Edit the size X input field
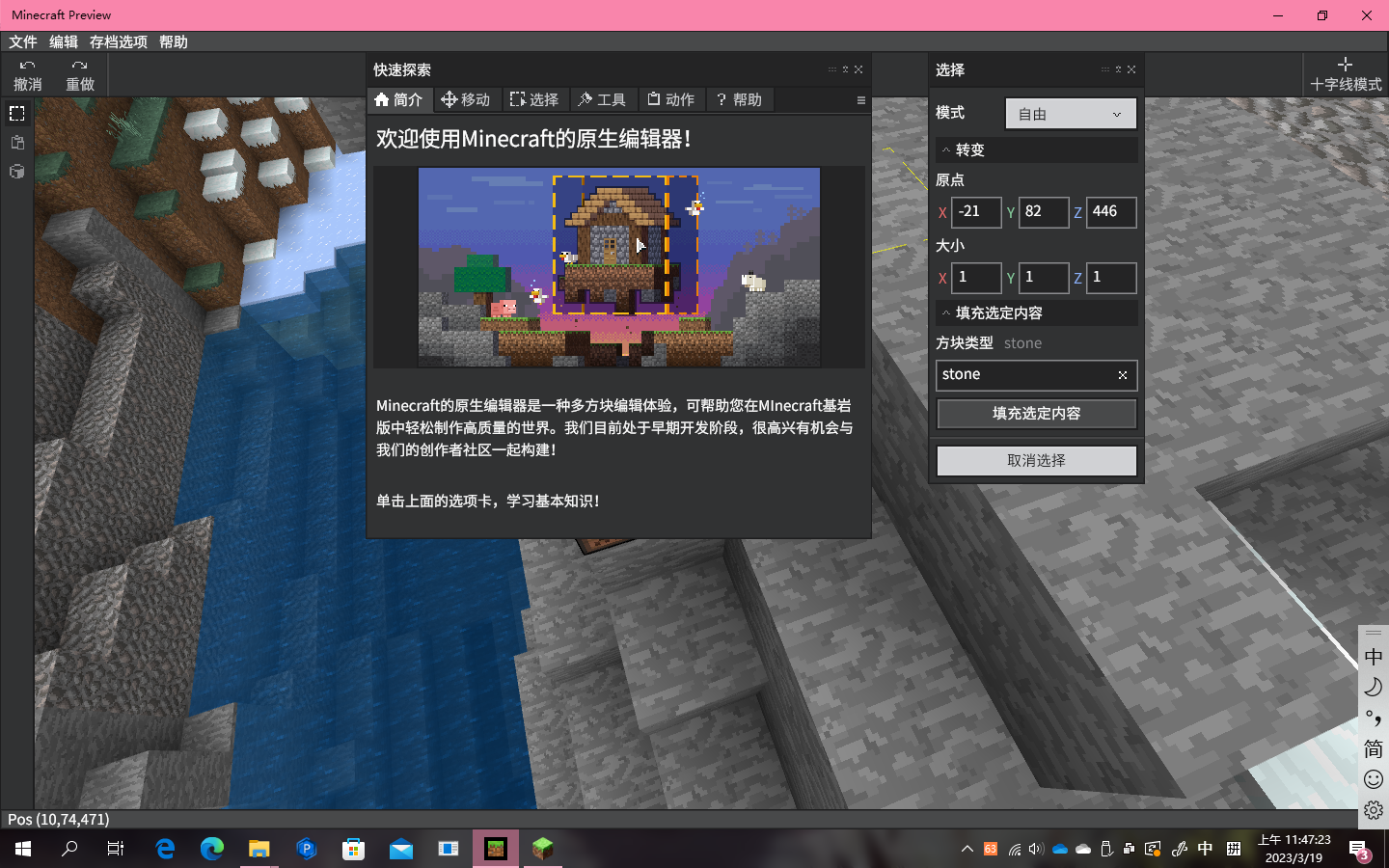The height and width of the screenshot is (868, 1389). tap(976, 278)
